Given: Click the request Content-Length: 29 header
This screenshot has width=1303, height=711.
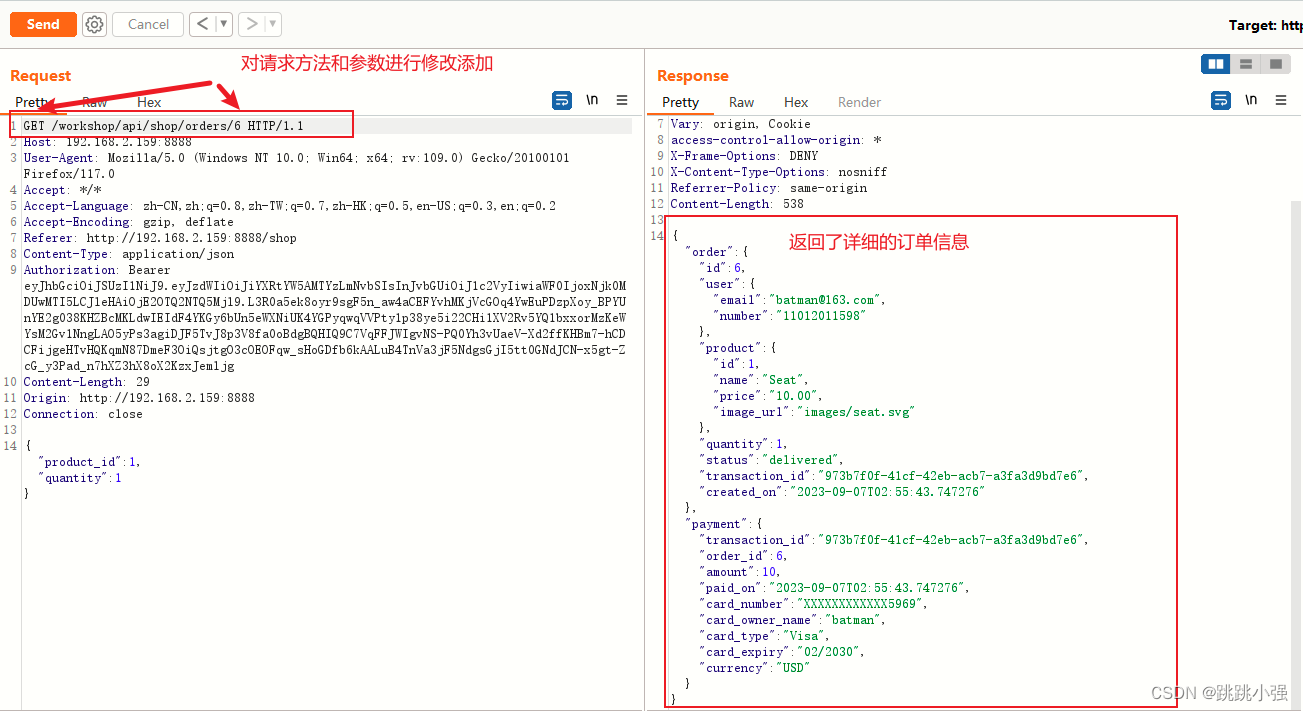Looking at the screenshot, I should pos(86,382).
